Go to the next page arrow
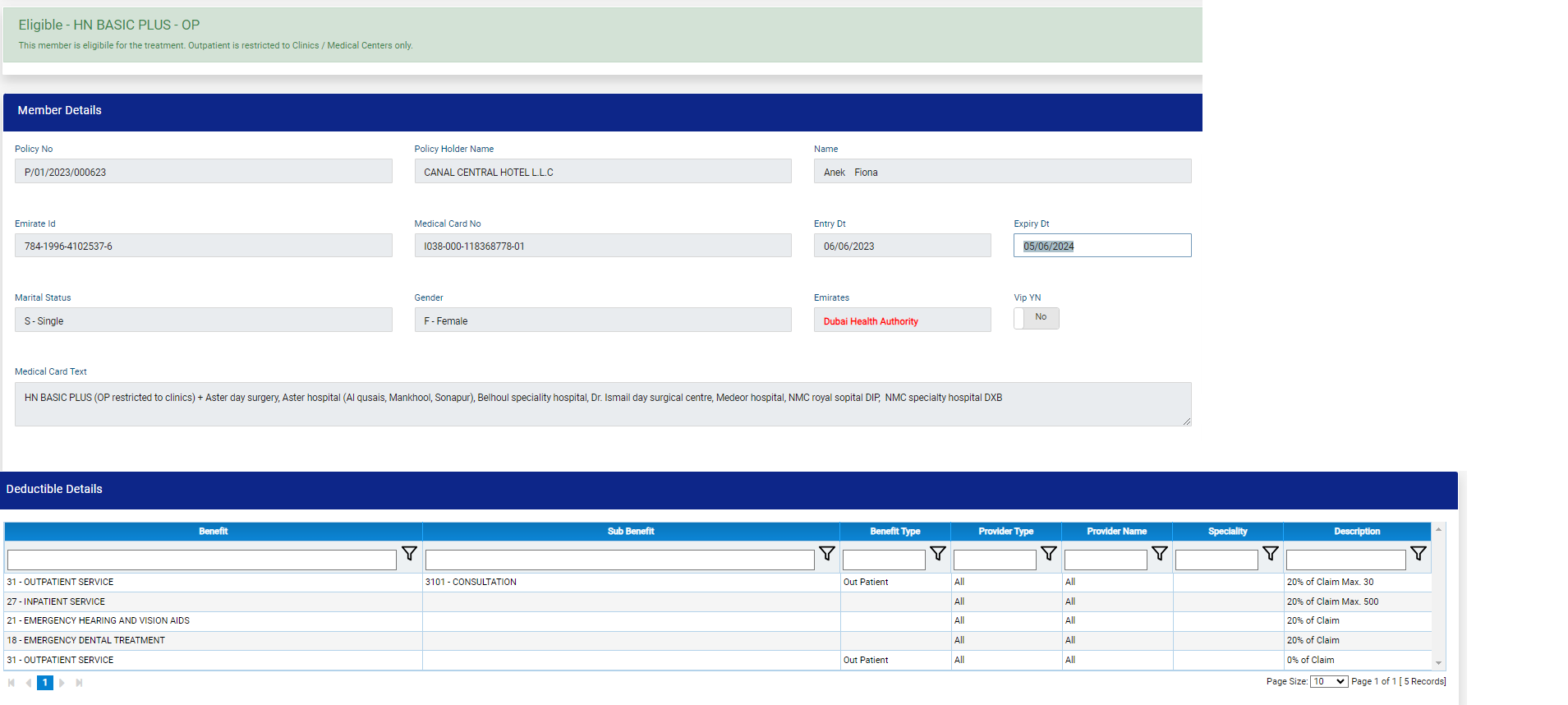The image size is (1568, 705). (62, 683)
